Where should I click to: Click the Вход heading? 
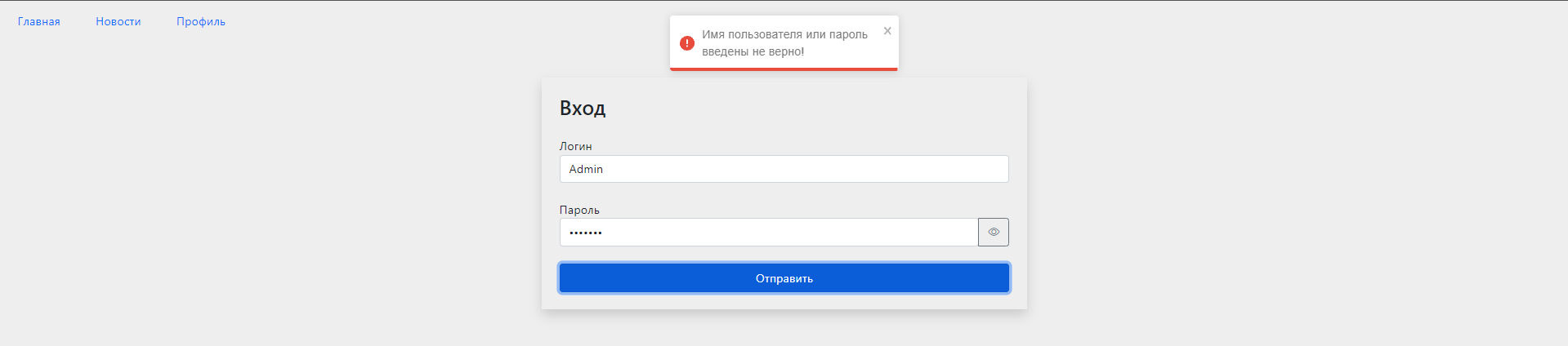583,109
